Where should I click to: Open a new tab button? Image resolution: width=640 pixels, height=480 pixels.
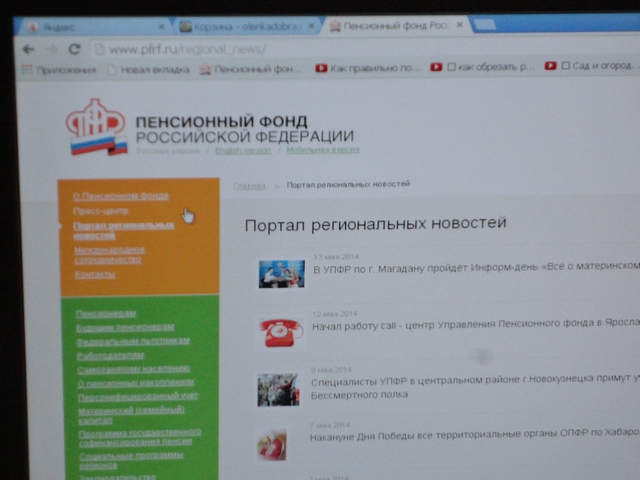485,25
